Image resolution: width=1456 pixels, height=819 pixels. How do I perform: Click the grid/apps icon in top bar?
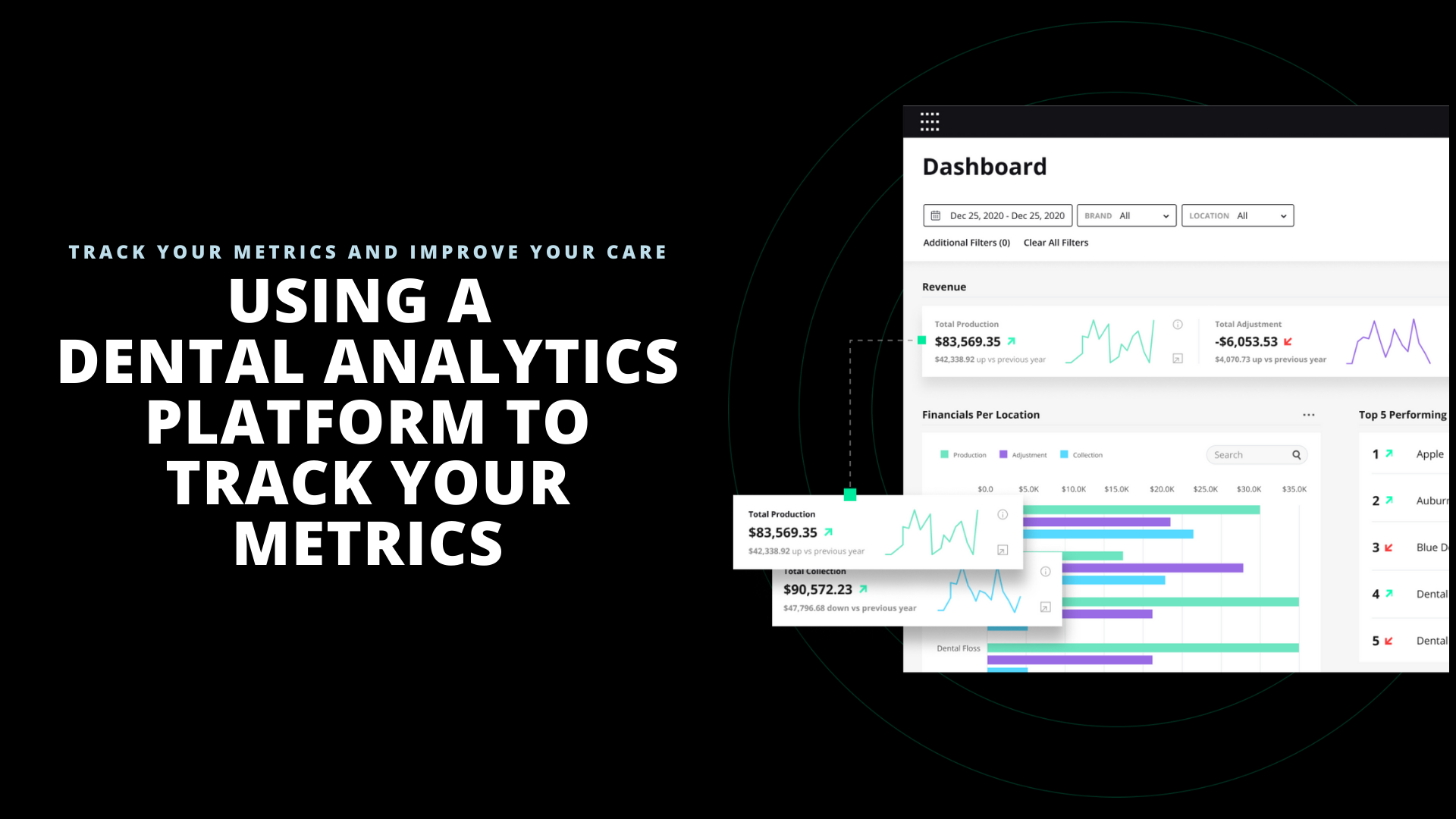coord(930,122)
